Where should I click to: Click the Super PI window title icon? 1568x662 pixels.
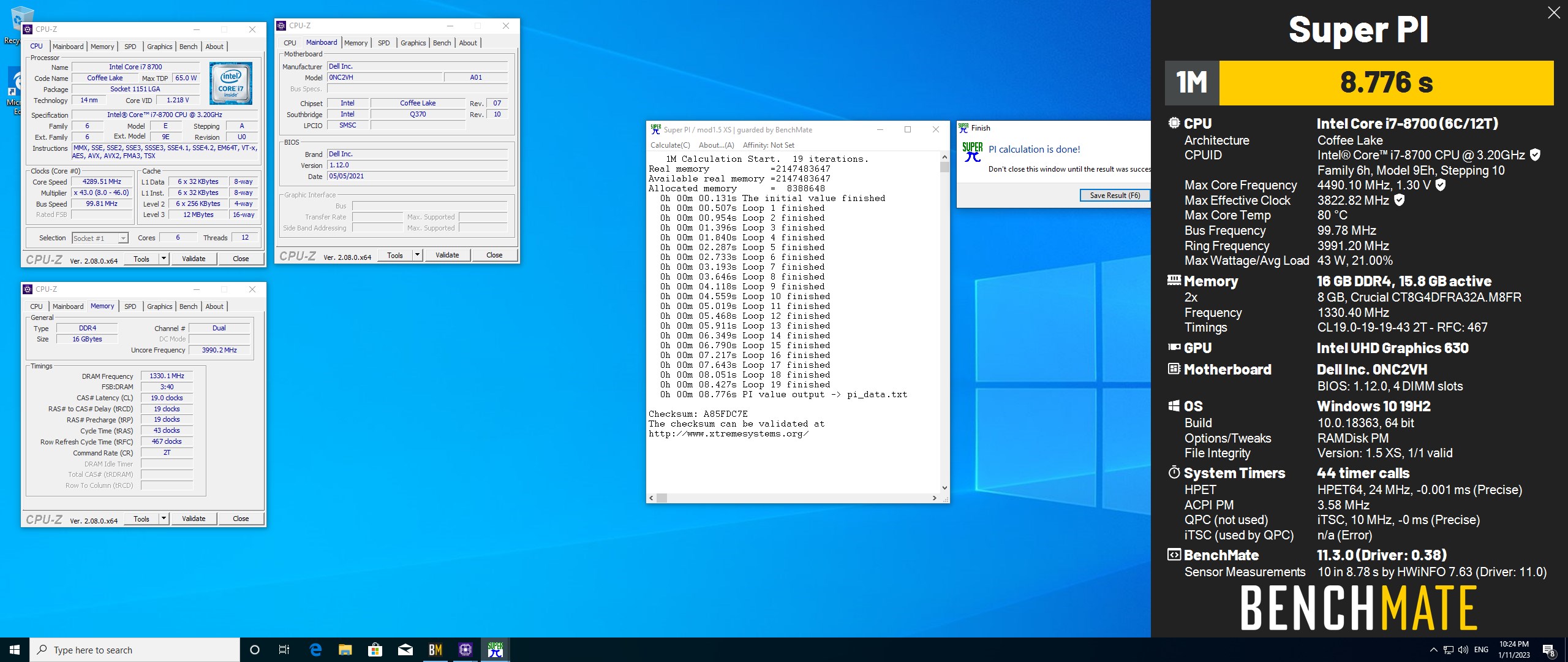click(x=656, y=129)
